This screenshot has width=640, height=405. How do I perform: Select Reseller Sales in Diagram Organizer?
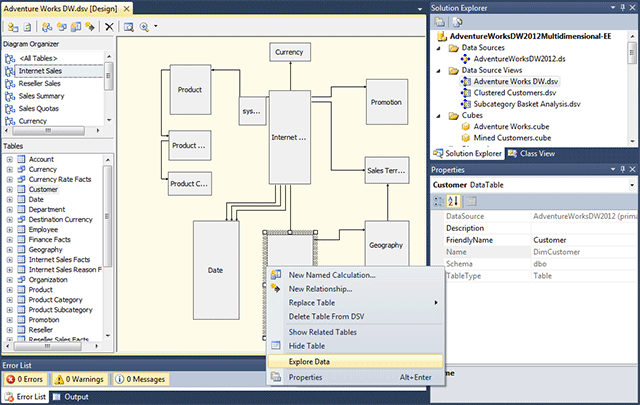pyautogui.click(x=41, y=84)
